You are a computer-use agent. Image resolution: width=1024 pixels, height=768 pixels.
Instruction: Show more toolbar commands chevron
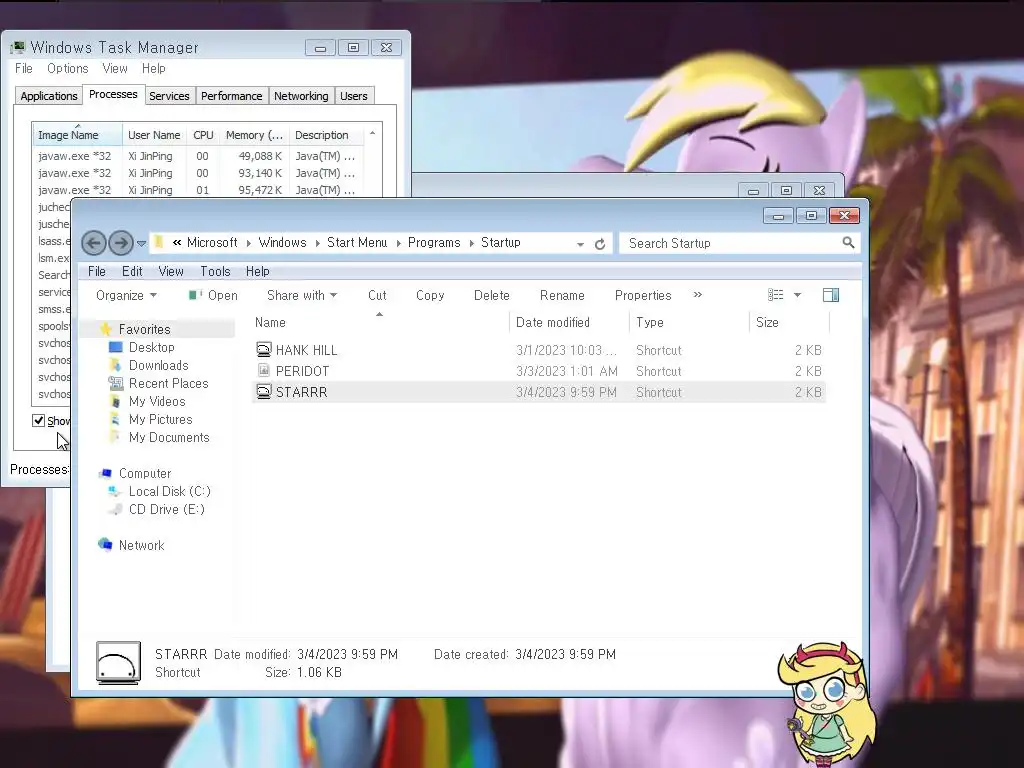[x=697, y=295]
